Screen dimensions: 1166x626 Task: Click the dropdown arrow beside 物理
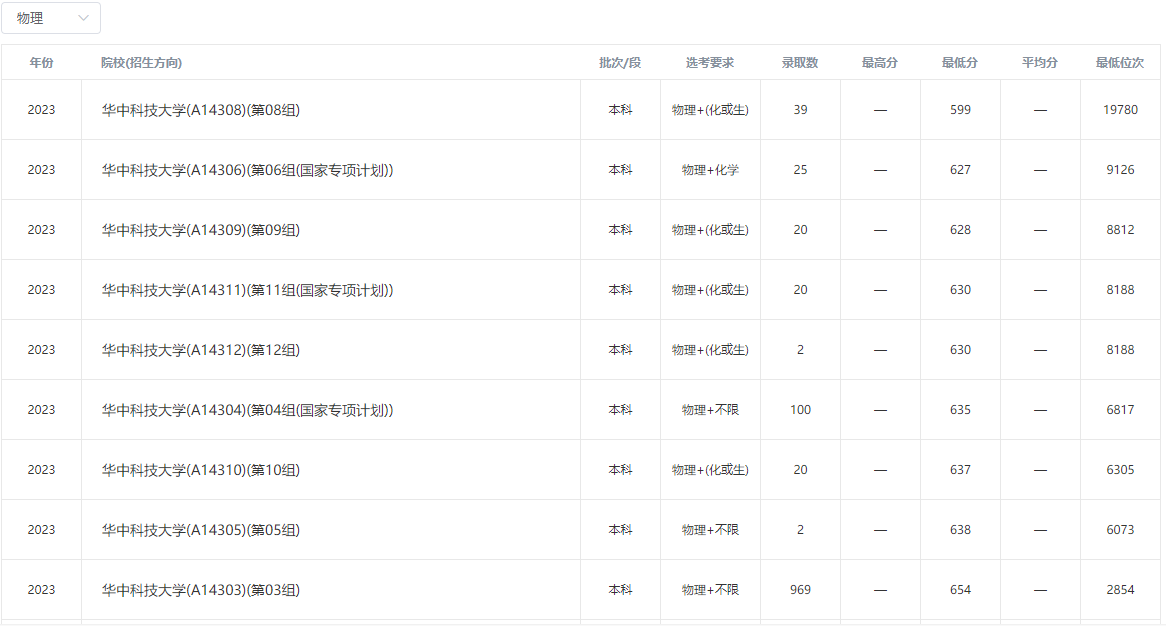click(x=82, y=18)
